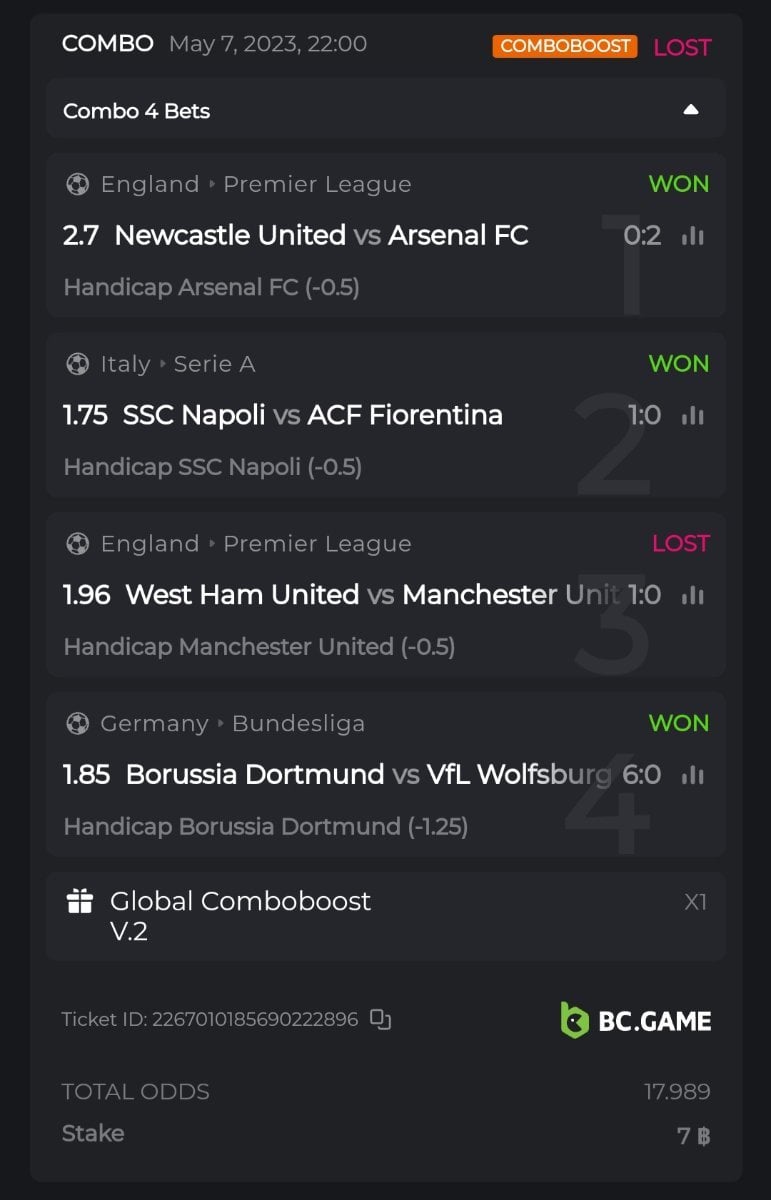The image size is (771, 1200).
Task: Open stats for West Ham vs Manchester United
Action: (x=692, y=595)
